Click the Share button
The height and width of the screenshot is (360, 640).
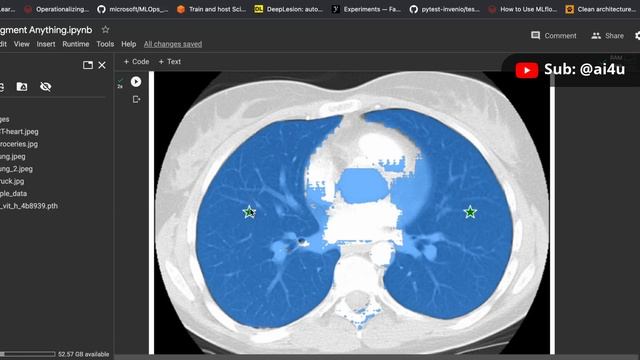pos(607,36)
